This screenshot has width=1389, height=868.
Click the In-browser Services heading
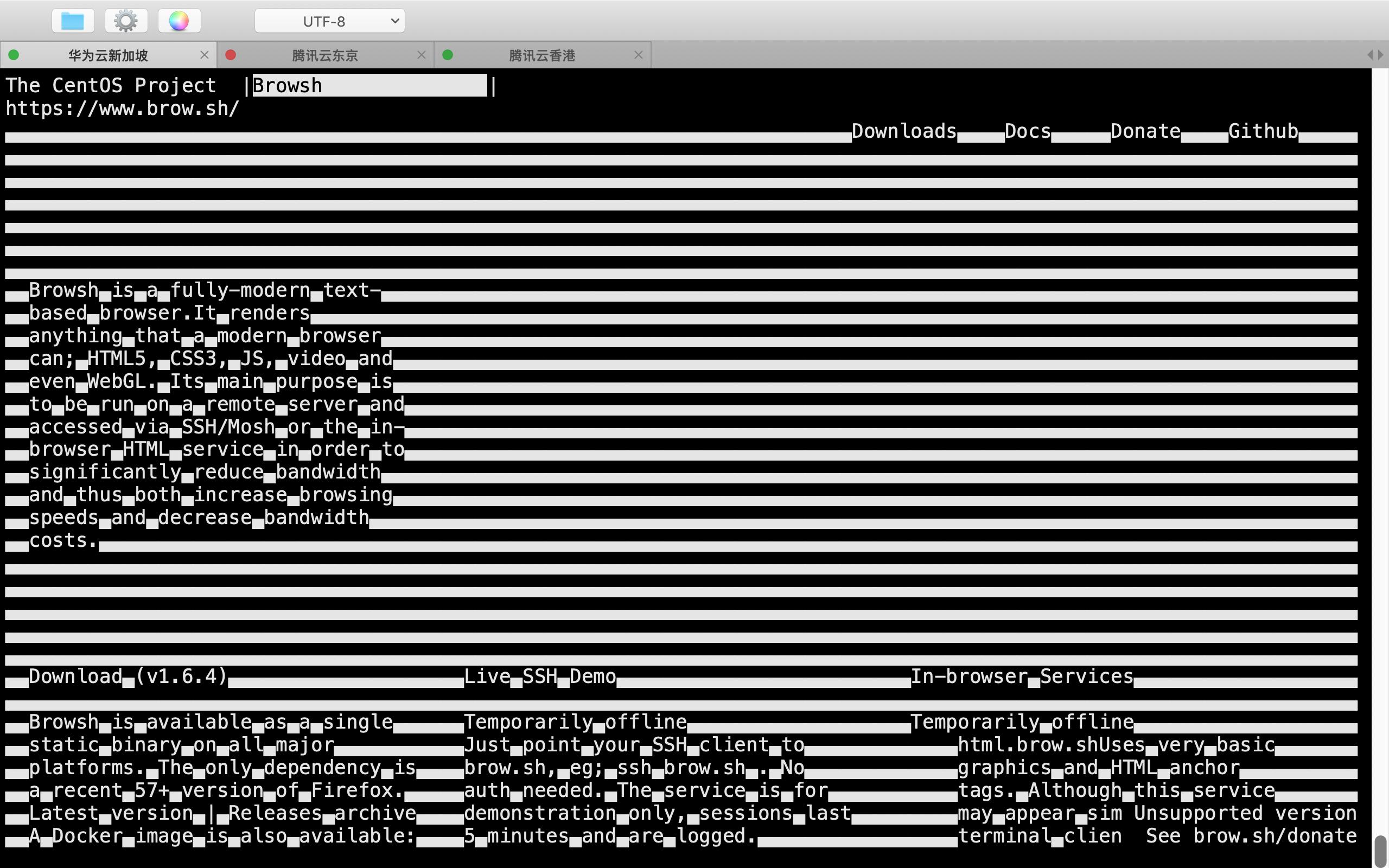[x=1022, y=677]
